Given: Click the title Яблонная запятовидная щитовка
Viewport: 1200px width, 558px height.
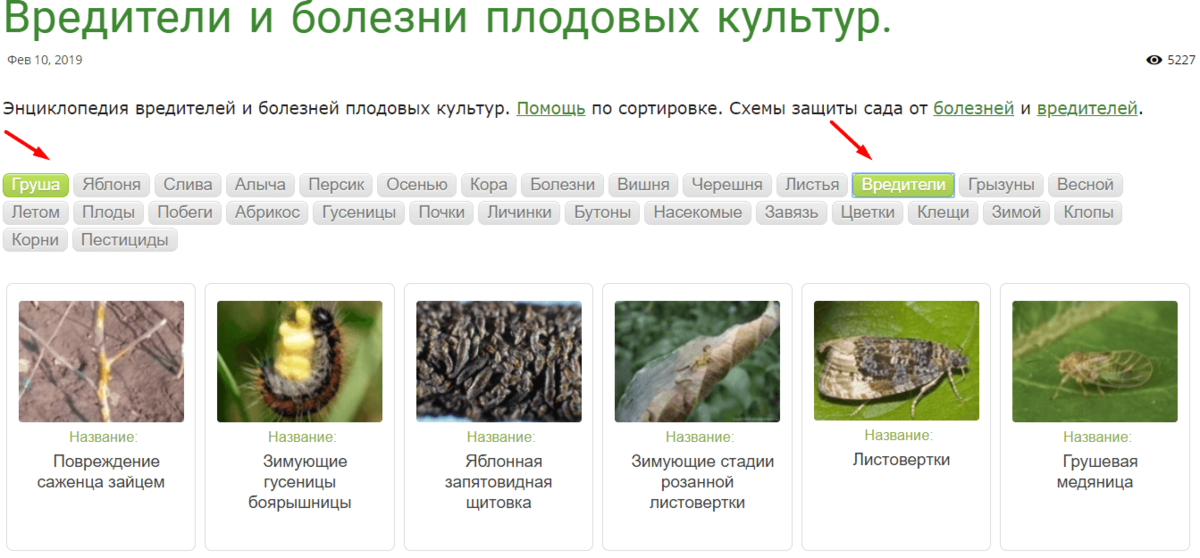Looking at the screenshot, I should click(x=498, y=482).
